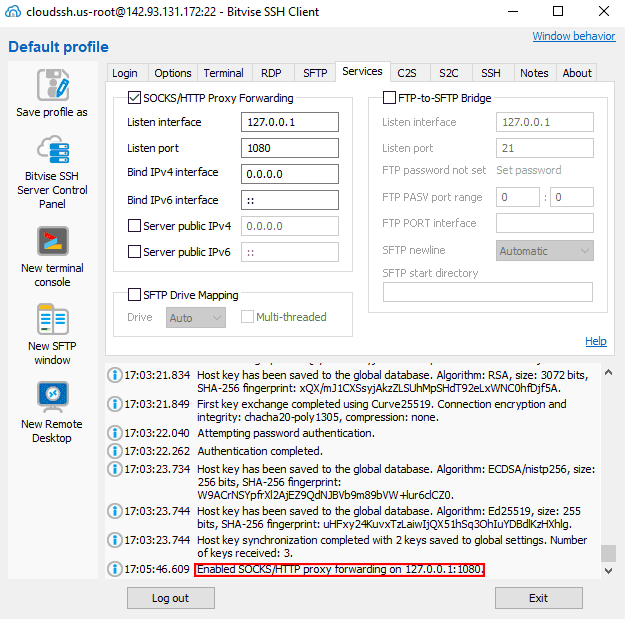Screen dimensions: 625x619
Task: Click the log scrollbar thumb
Action: [x=608, y=553]
